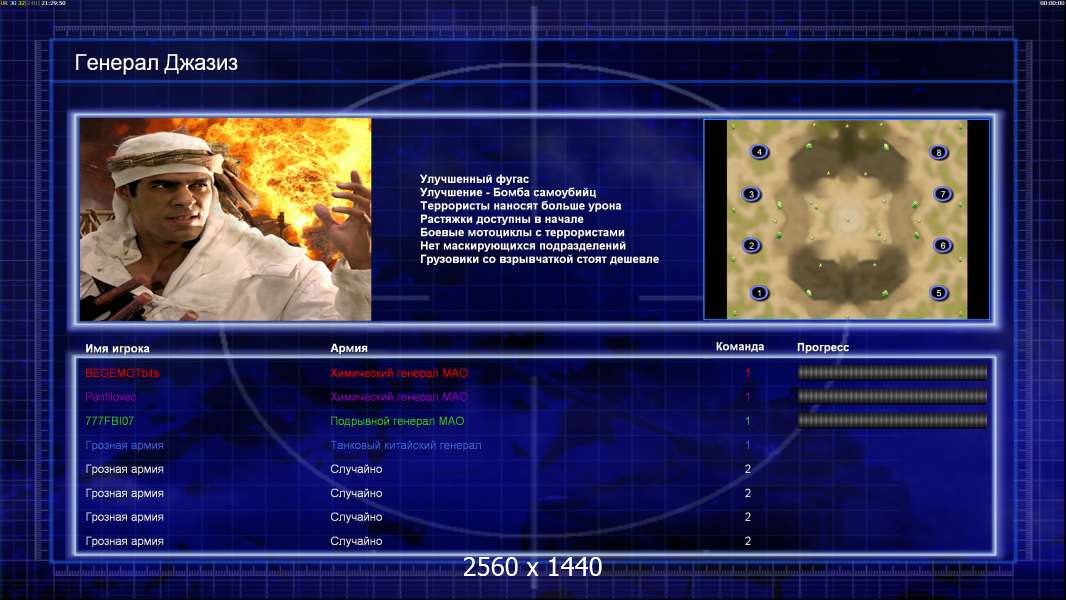Screen dimensions: 1066x600
Task: Click start position 5 on the minimap
Action: [x=939, y=293]
